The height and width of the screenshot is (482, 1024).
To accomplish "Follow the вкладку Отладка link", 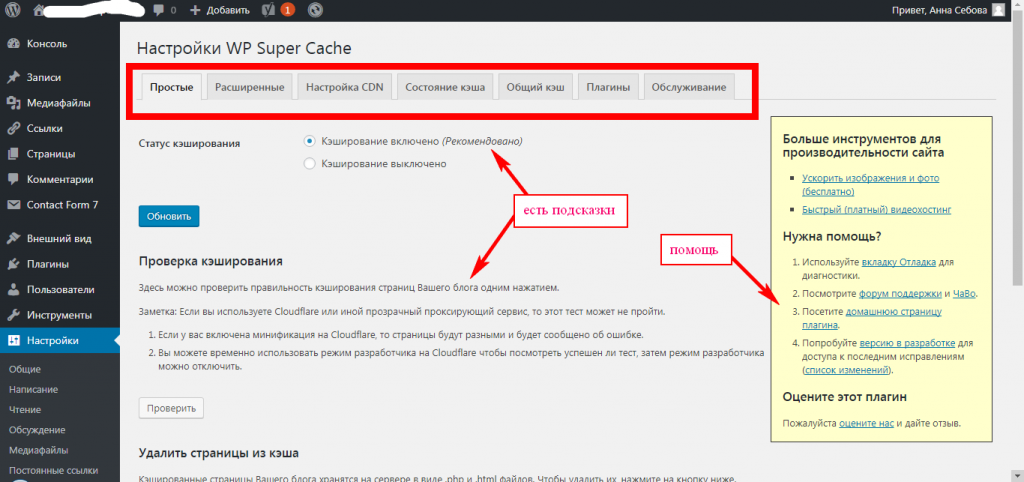I will 899,262.
